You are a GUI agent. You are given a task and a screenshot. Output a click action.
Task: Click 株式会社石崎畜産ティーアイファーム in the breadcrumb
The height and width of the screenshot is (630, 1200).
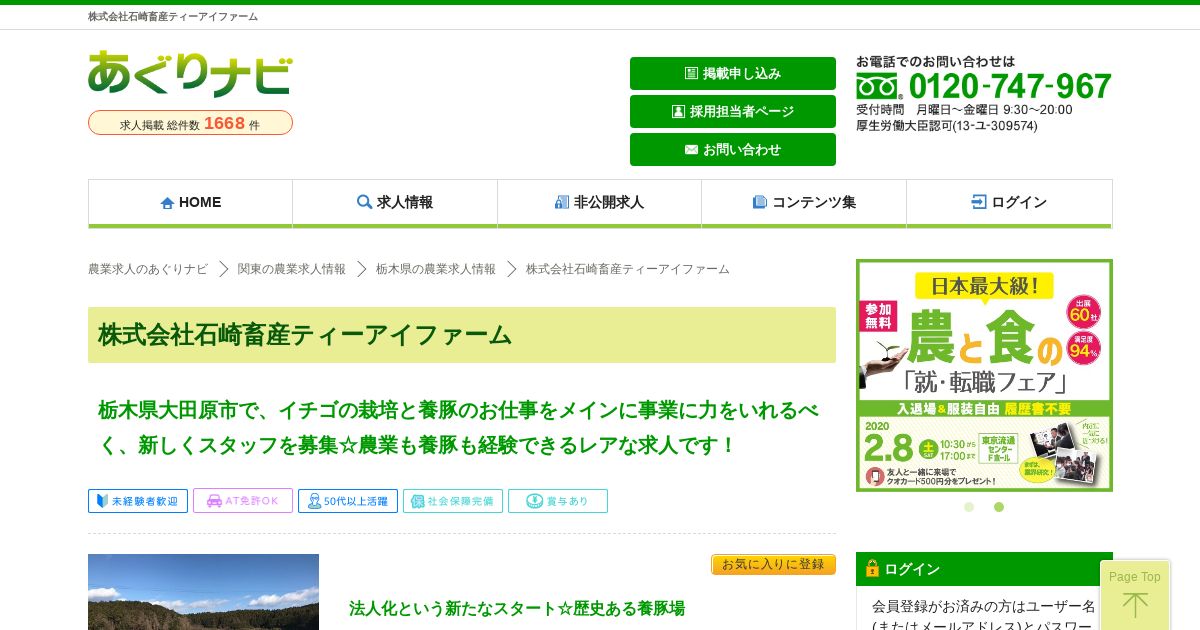coord(628,269)
